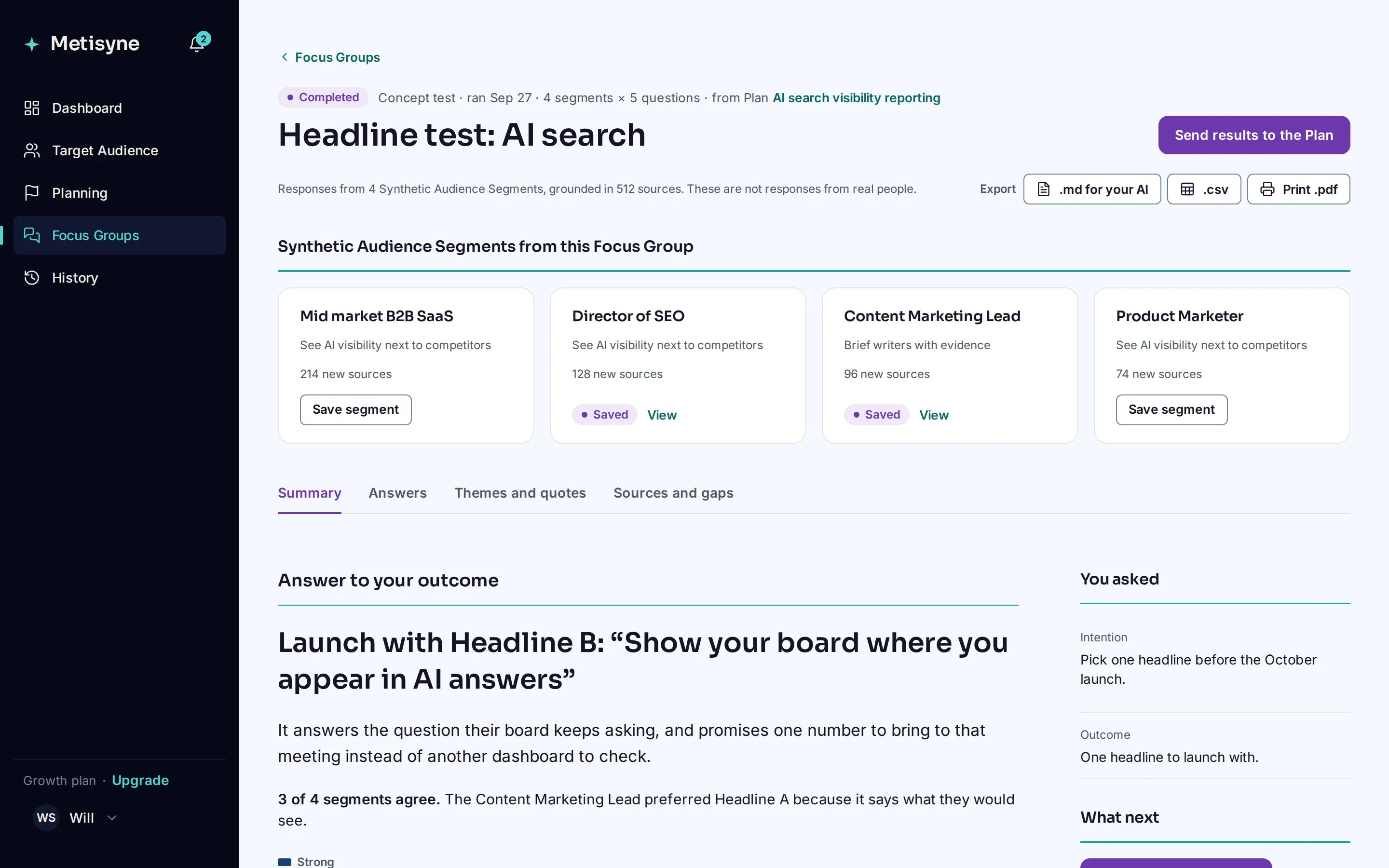This screenshot has height=868, width=1389.
Task: Click the printer icon in Print .pdf
Action: tap(1267, 190)
